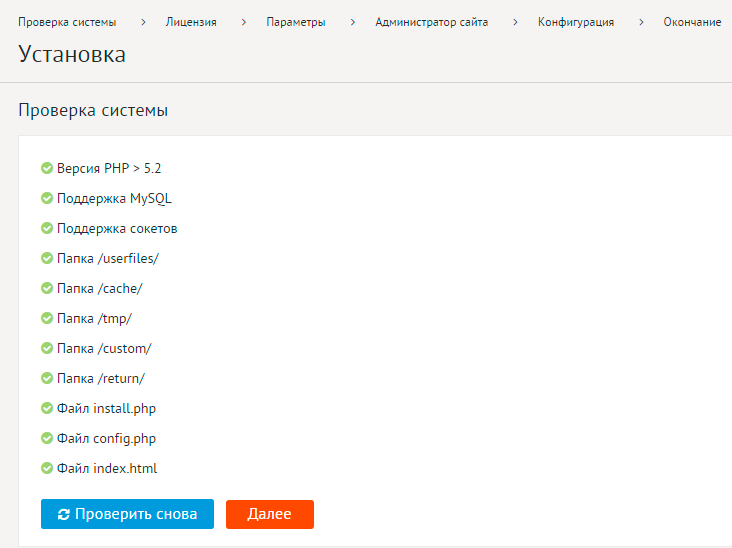Click the green check icon beside Поддержка MySQL

(47, 198)
